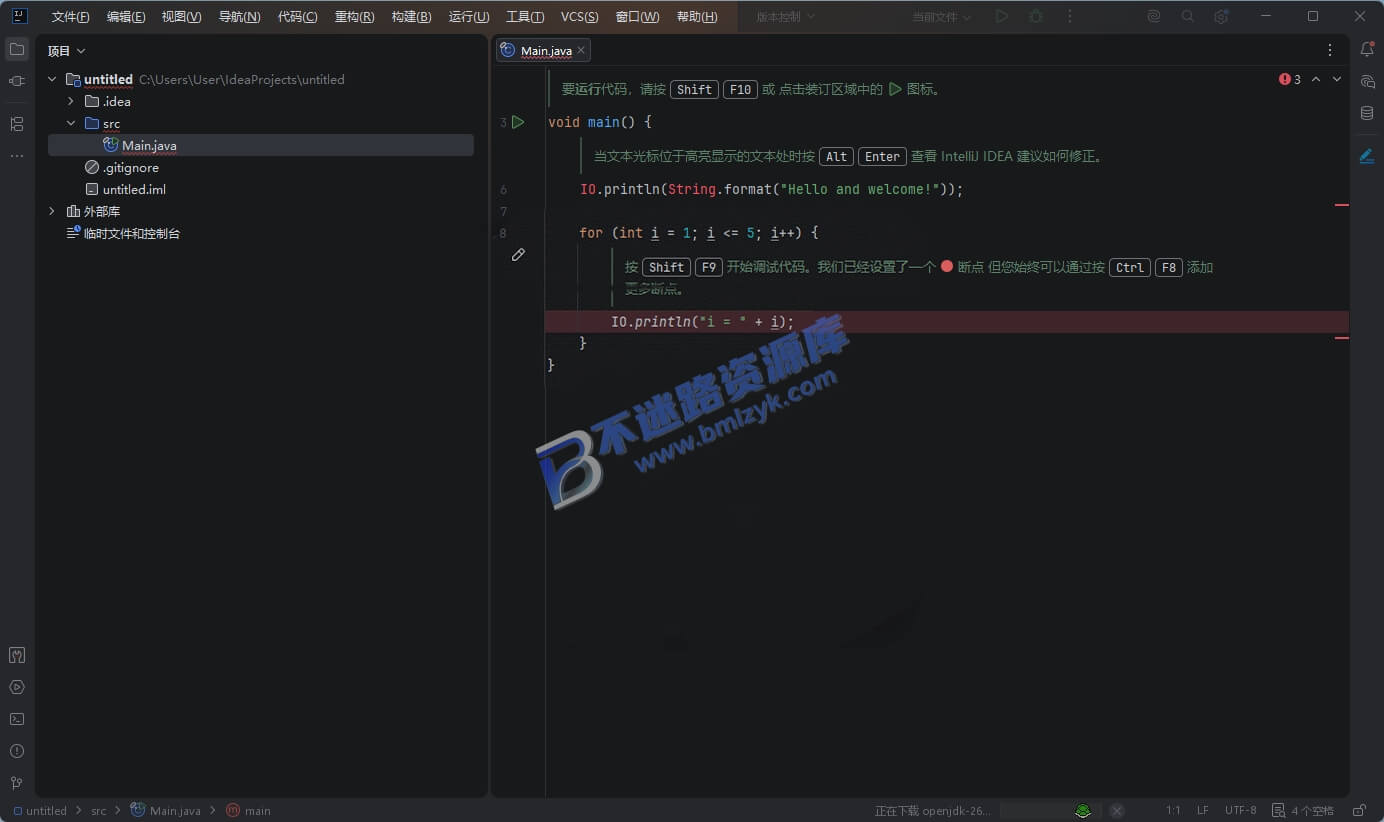The height and width of the screenshot is (822, 1384).
Task: Click the 1:1 caret position indicator
Action: [1173, 810]
